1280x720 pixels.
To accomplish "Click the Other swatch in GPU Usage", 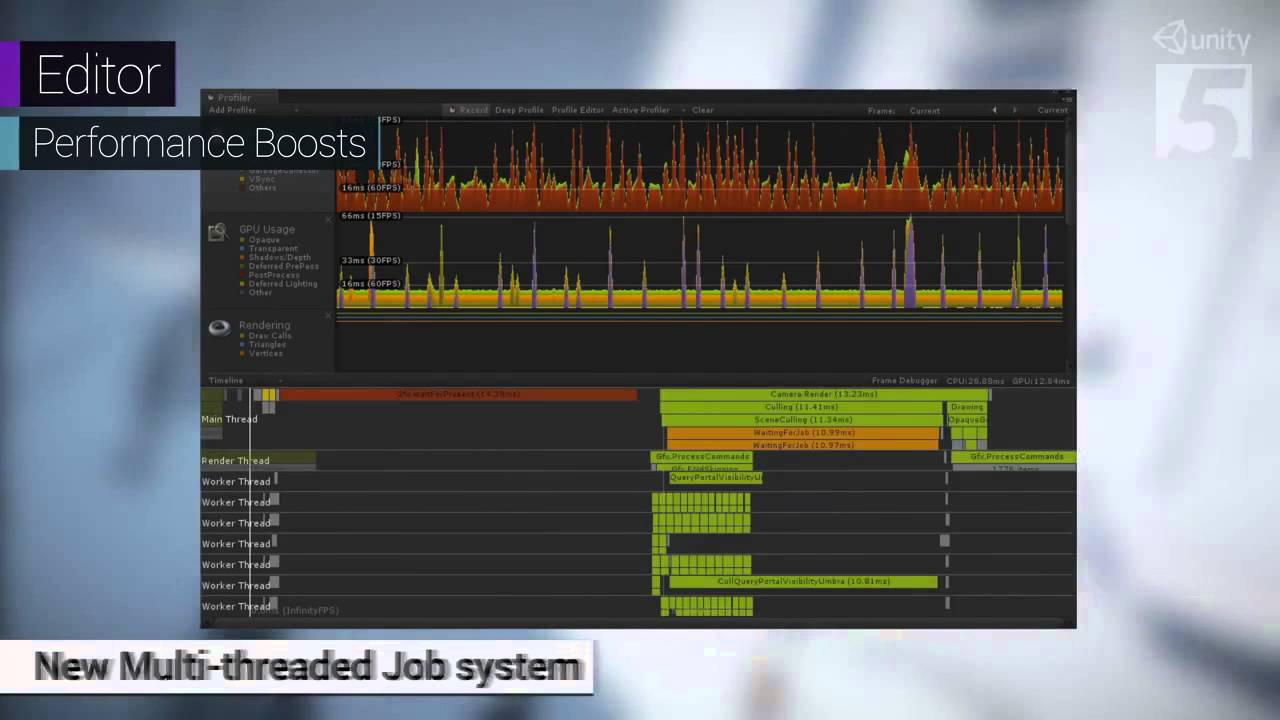I will coord(242,293).
